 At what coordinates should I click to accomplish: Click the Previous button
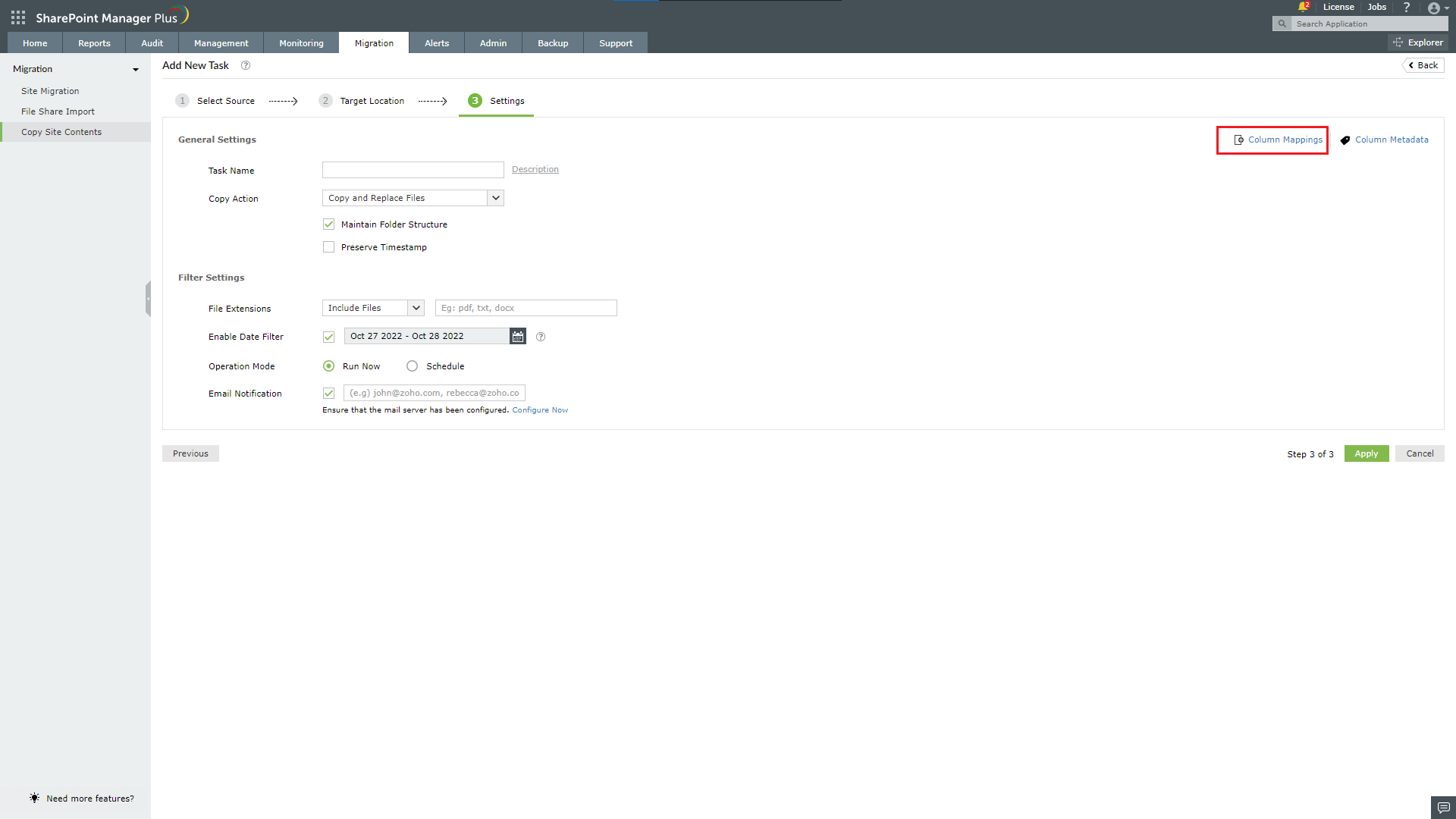[x=190, y=453]
